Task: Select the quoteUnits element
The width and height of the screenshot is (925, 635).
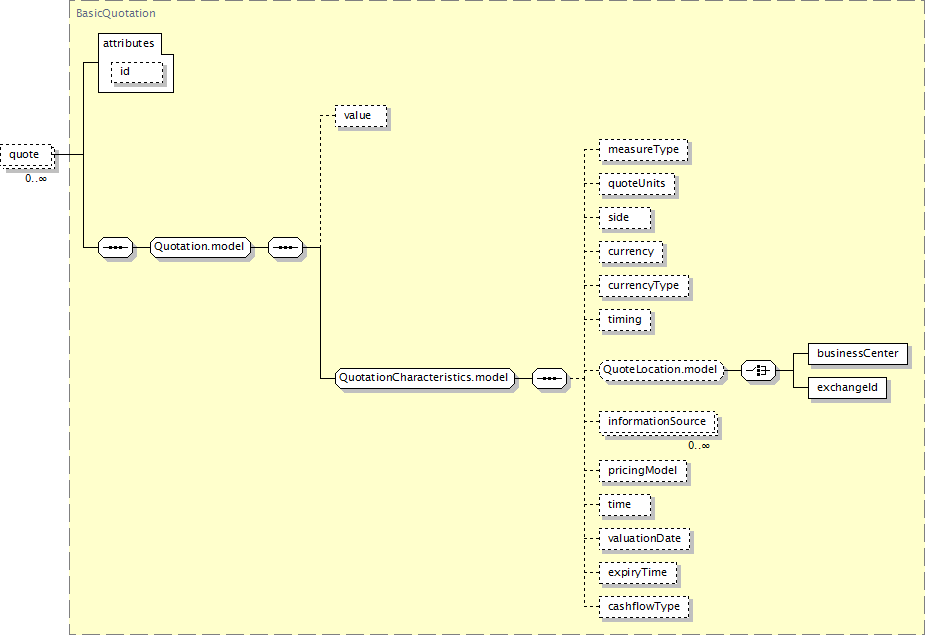Action: (636, 184)
